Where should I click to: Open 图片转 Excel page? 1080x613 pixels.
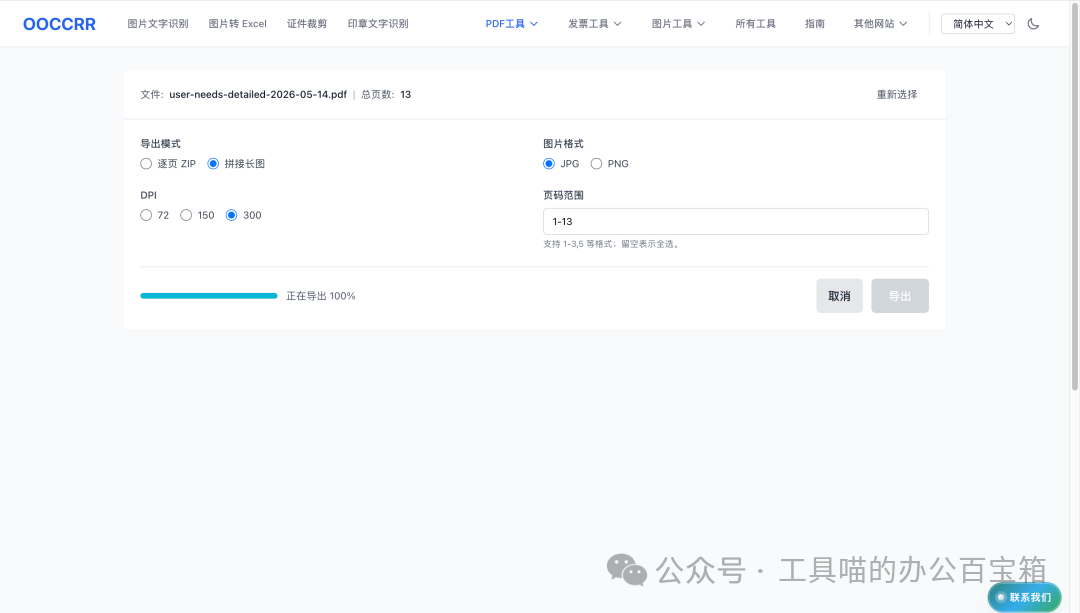tap(238, 23)
